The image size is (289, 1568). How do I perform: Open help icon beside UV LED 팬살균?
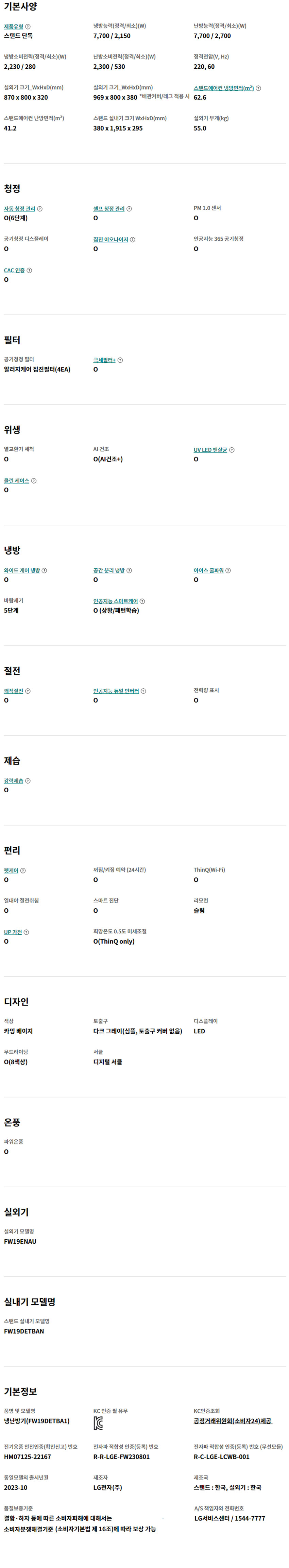click(232, 450)
